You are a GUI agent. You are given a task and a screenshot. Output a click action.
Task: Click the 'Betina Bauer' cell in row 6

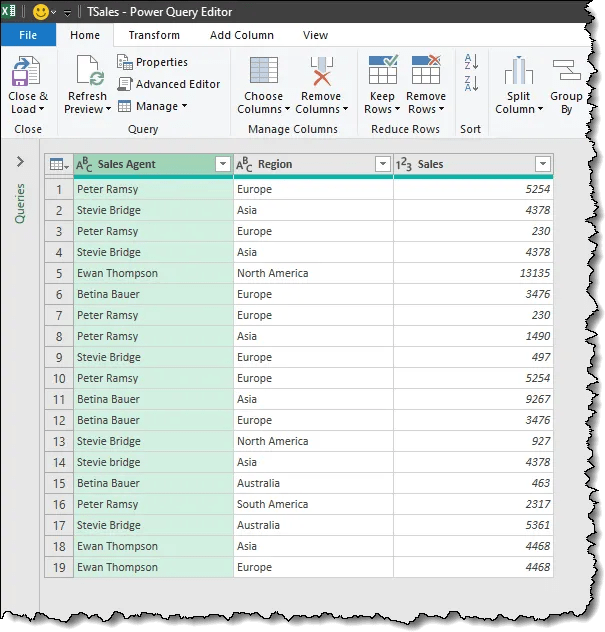click(x=154, y=294)
